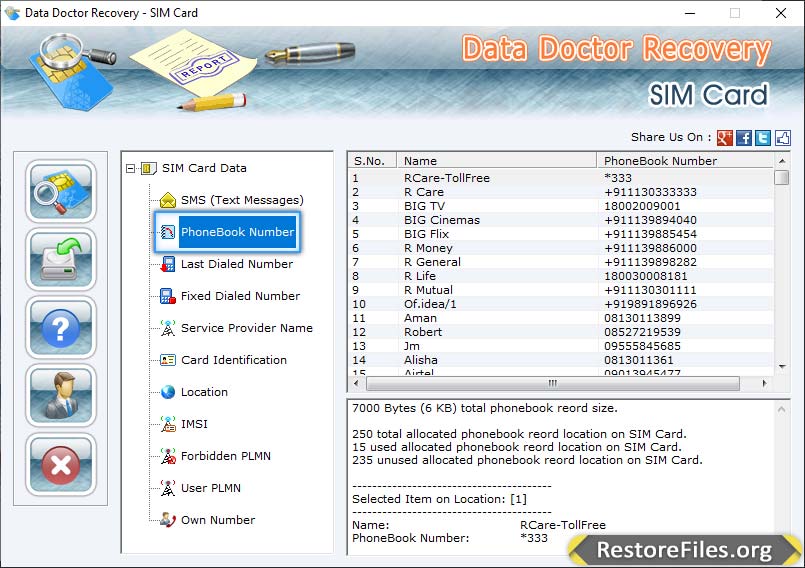
Task: Click the red X Exit button
Action: point(61,464)
